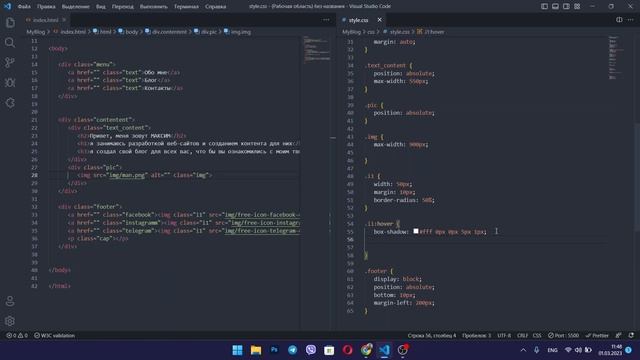Open the Файл menu

[24, 7]
